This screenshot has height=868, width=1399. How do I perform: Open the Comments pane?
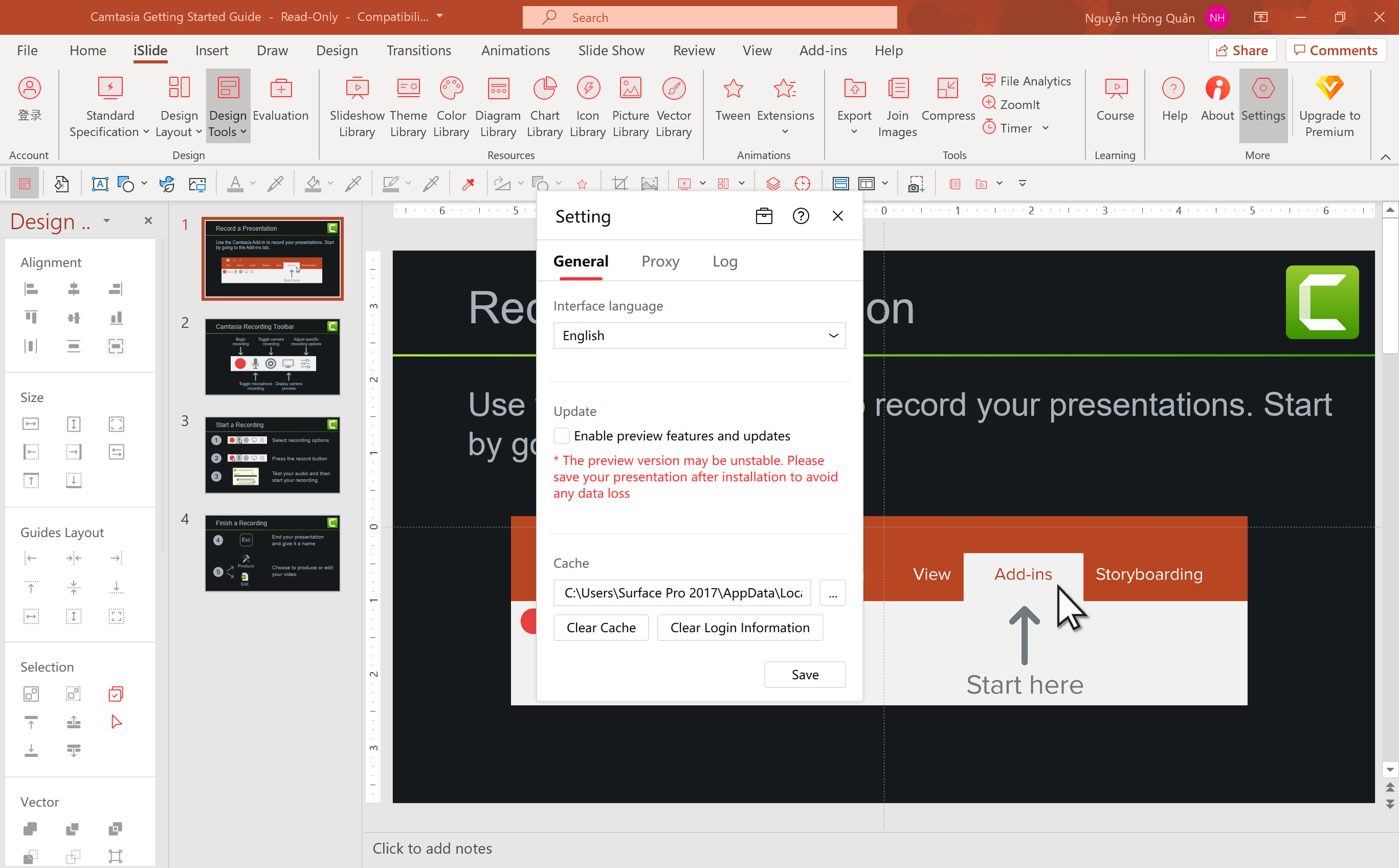[1335, 51]
